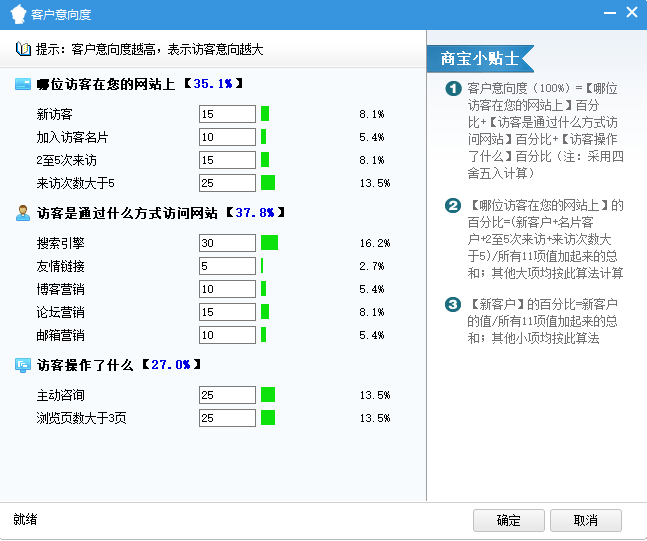Click the 35.1% section percentage
The image size is (647, 541).
click(x=213, y=84)
